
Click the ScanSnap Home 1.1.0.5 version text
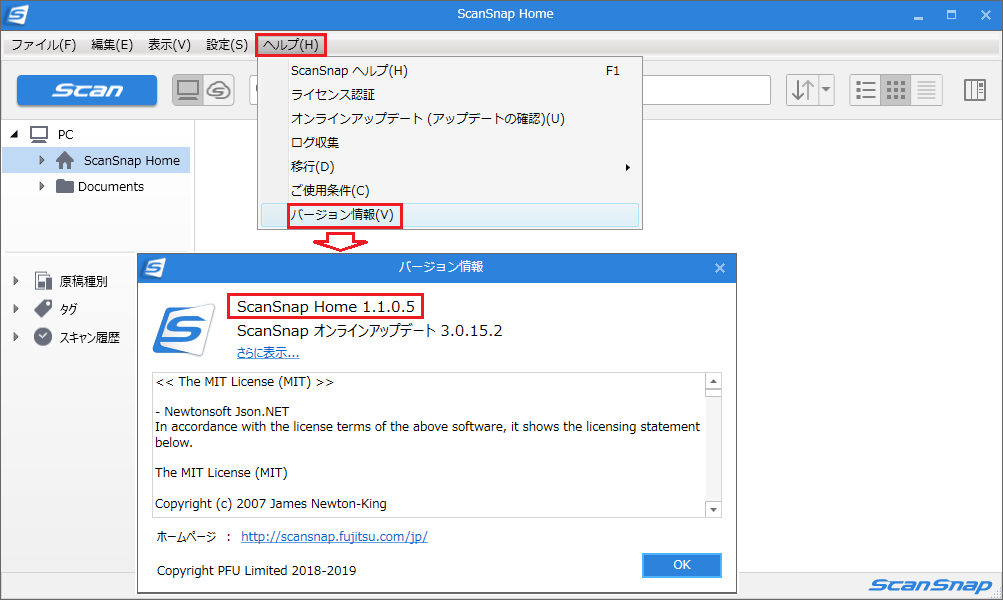326,307
